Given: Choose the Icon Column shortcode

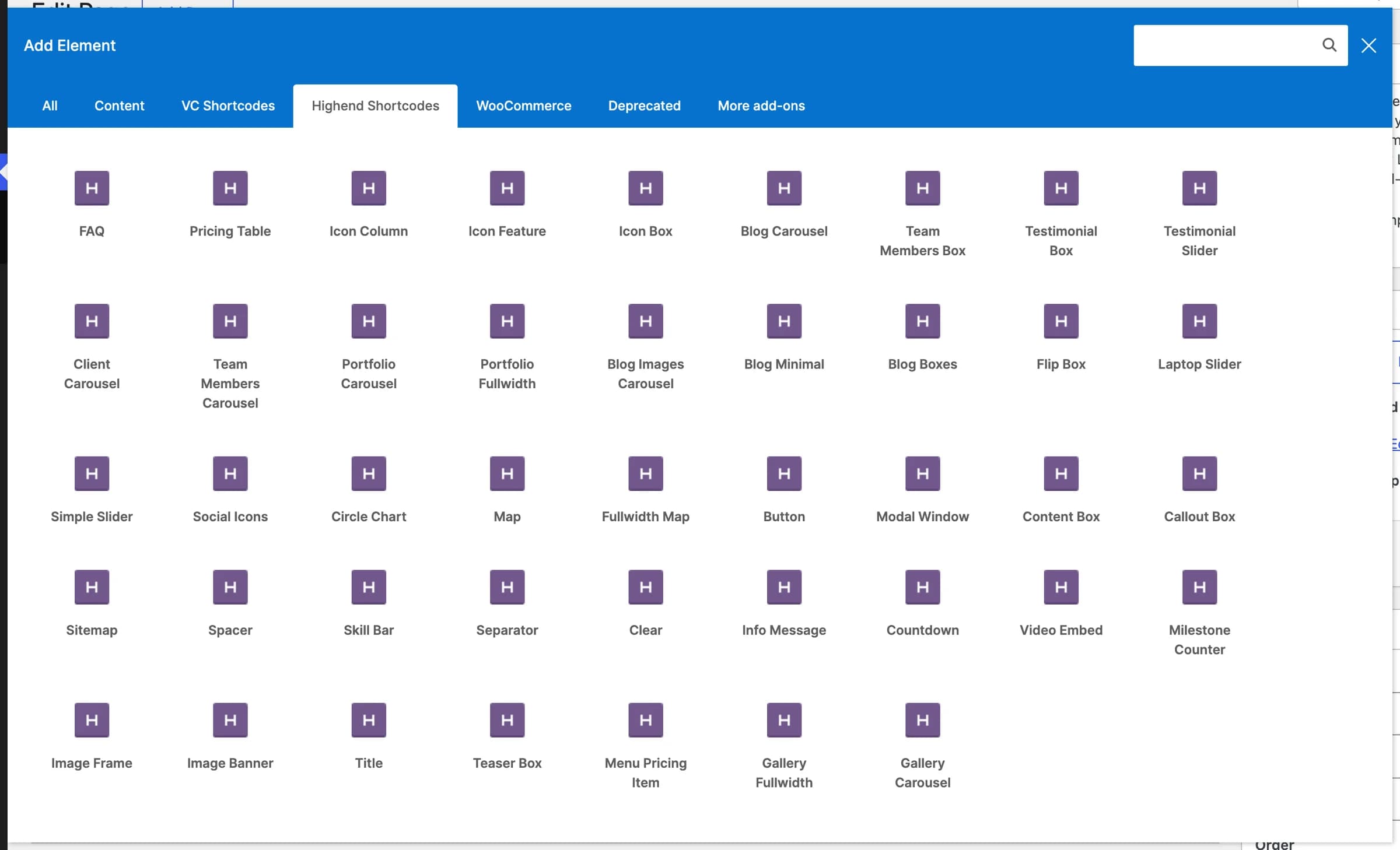Looking at the screenshot, I should [369, 204].
